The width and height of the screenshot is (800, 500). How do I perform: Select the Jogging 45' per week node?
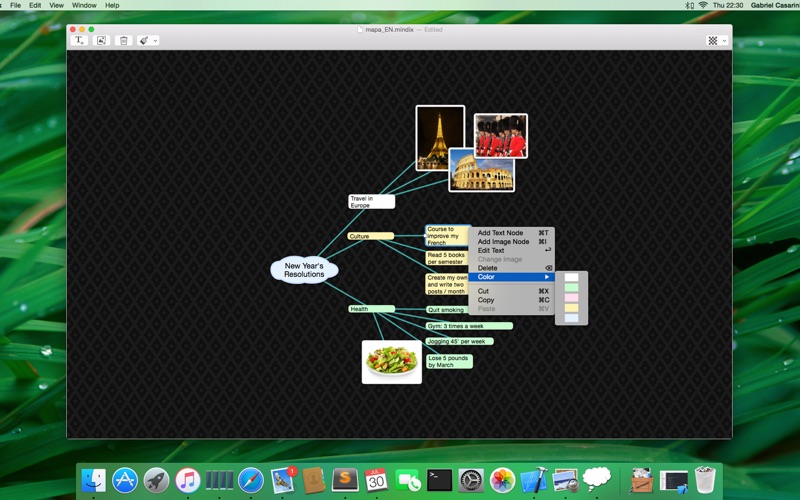pyautogui.click(x=460, y=341)
